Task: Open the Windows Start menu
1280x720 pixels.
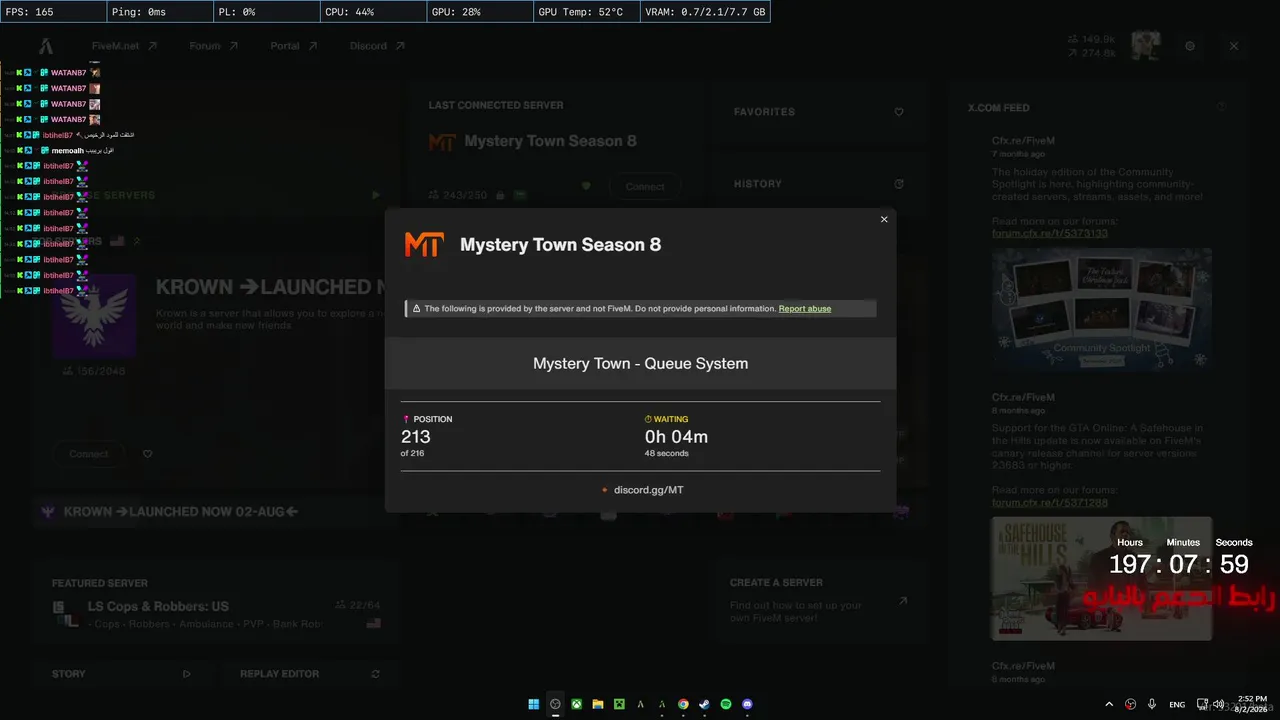Action: [x=534, y=704]
